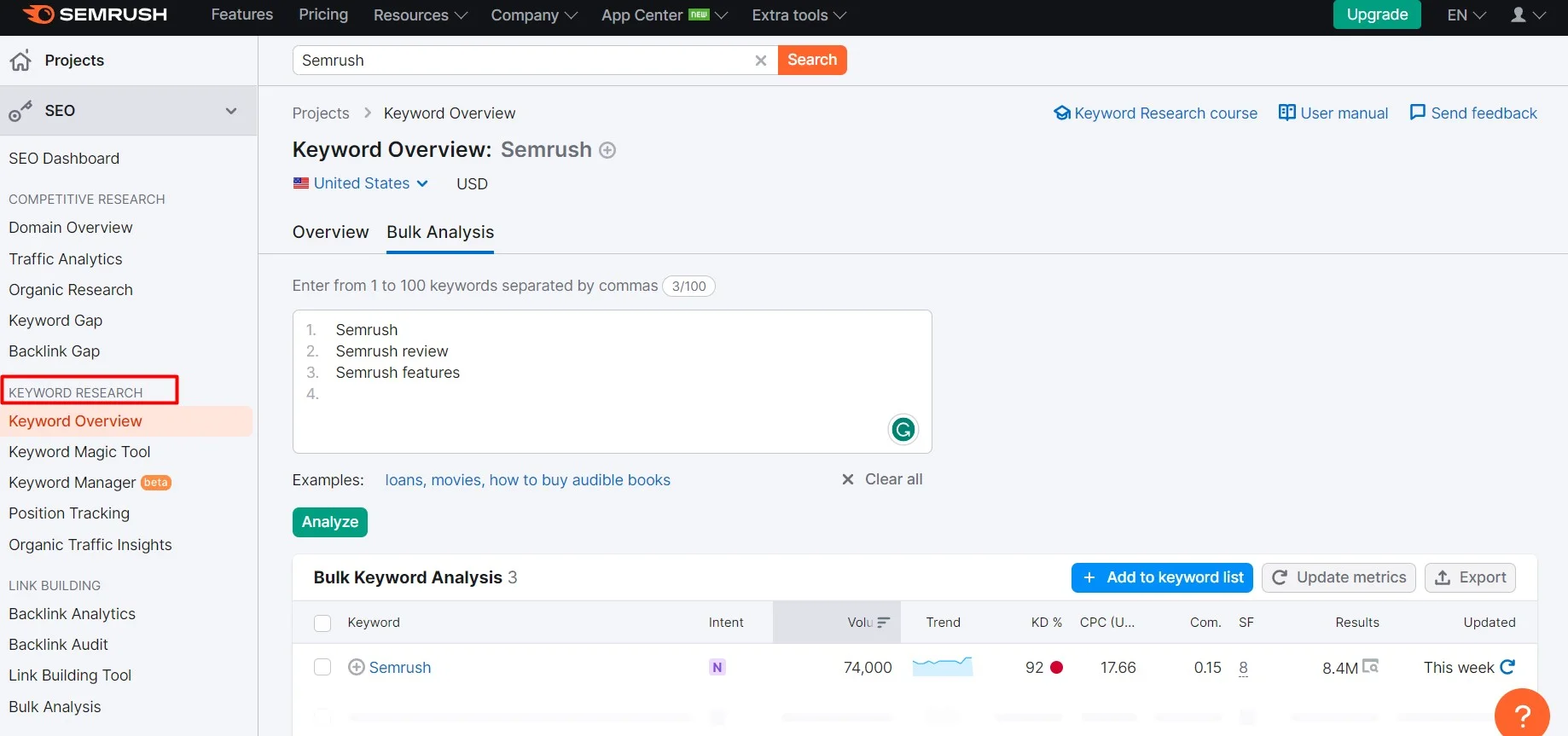
Task: Open Organic Research in sidebar
Action: (71, 290)
